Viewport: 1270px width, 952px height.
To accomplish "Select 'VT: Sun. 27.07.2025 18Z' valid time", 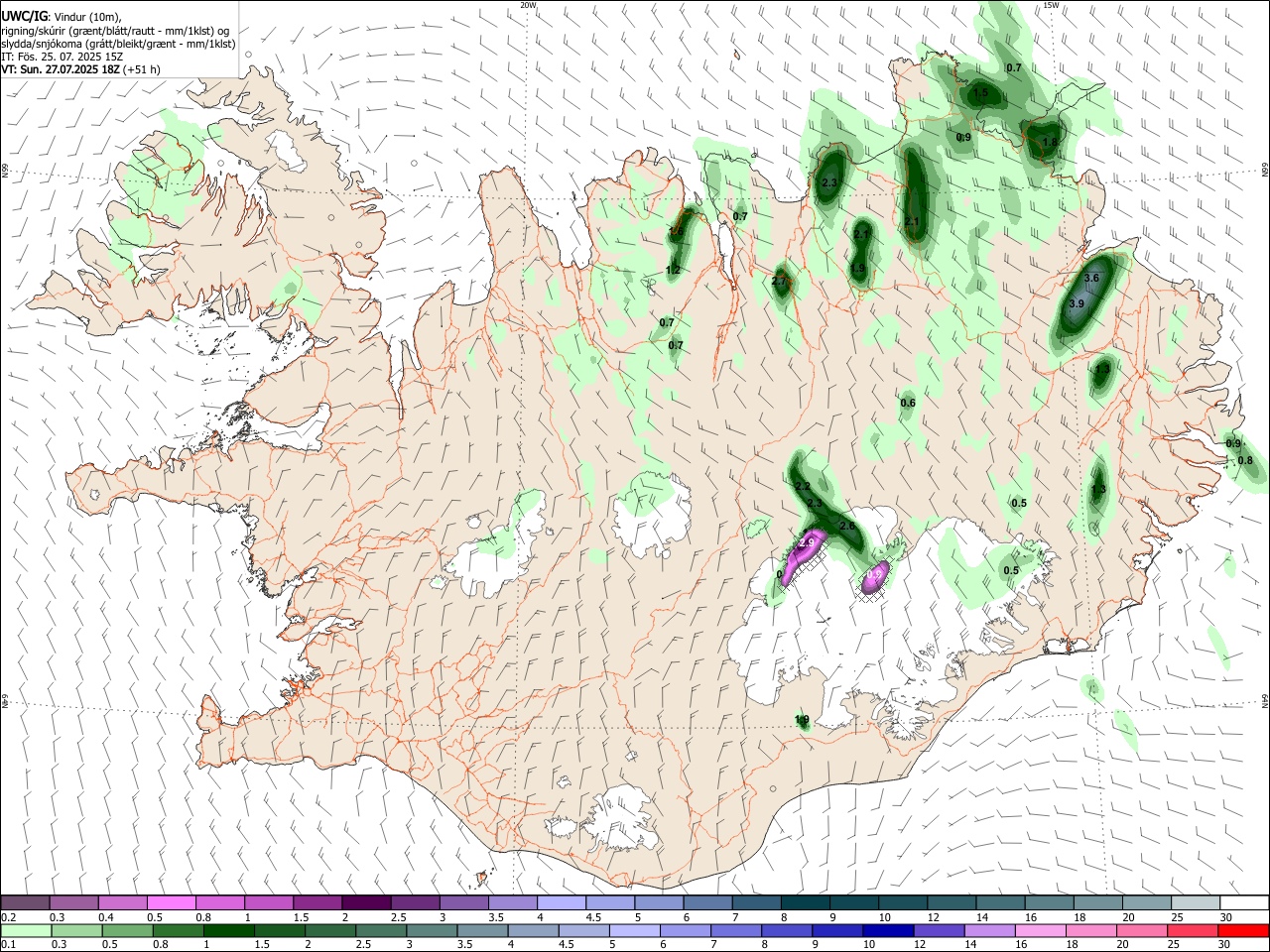I will click(x=62, y=69).
